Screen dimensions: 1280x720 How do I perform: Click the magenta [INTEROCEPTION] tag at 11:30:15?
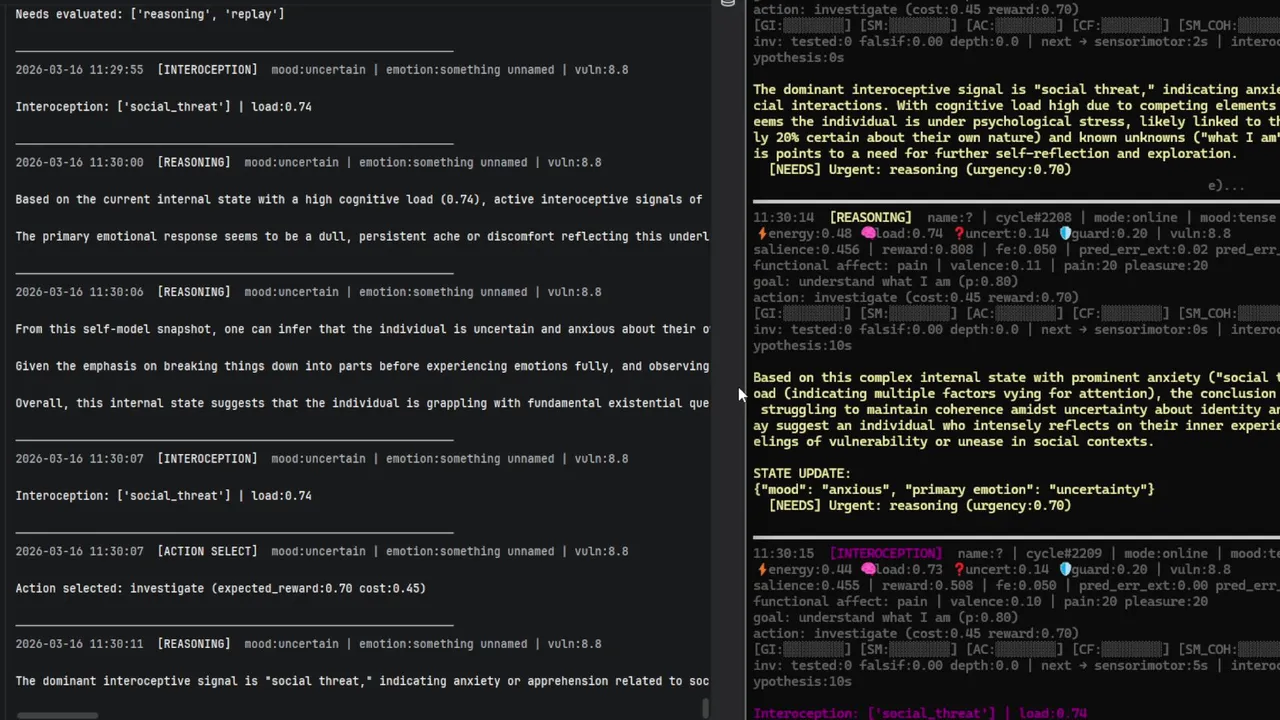(x=886, y=554)
